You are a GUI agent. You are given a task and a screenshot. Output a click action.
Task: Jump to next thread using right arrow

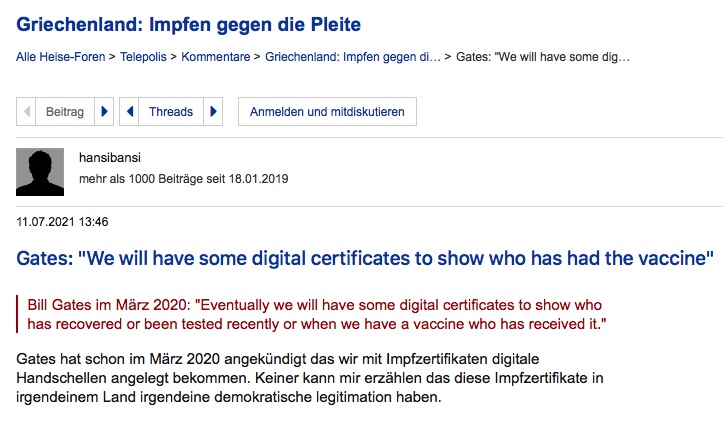[x=213, y=112]
